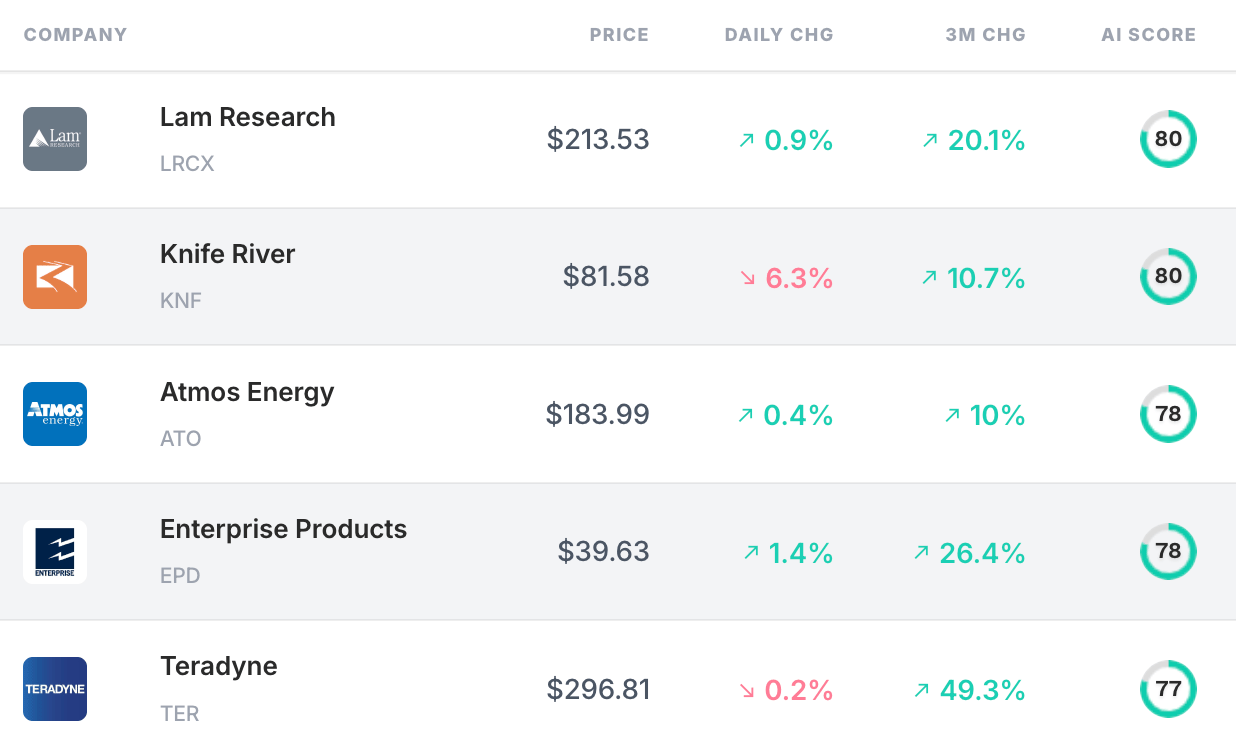Click Lam Research AI score ring
Screen dimensions: 1236x756
pos(1168,139)
